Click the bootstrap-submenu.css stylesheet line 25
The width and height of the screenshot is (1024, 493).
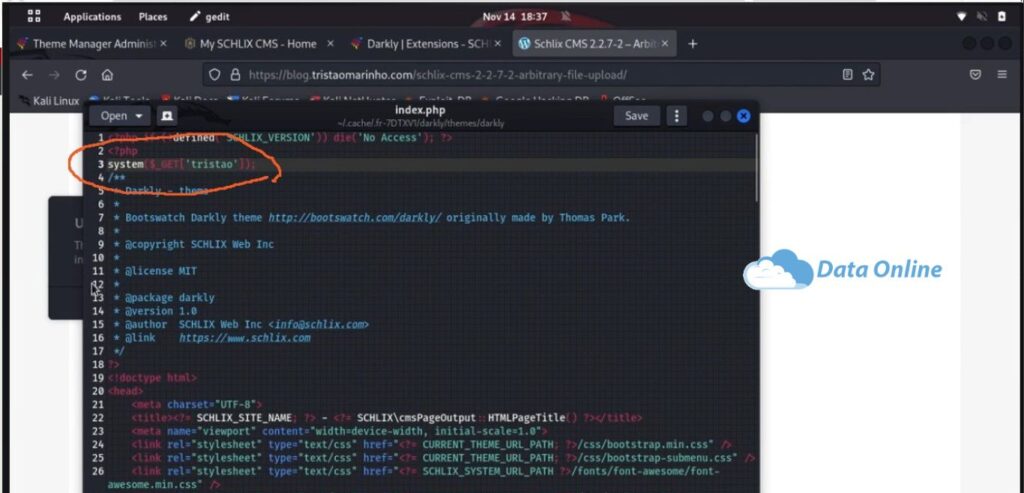[x=443, y=458]
